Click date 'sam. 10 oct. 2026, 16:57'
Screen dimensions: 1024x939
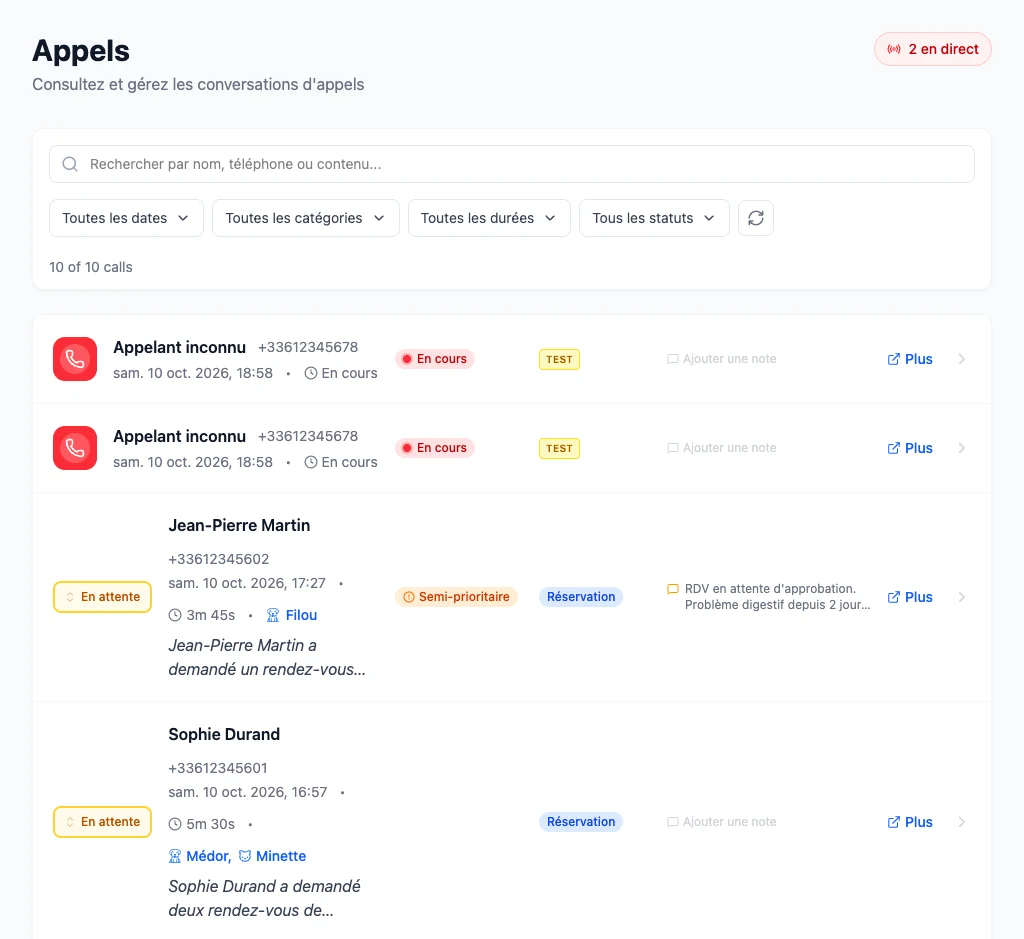coord(248,792)
